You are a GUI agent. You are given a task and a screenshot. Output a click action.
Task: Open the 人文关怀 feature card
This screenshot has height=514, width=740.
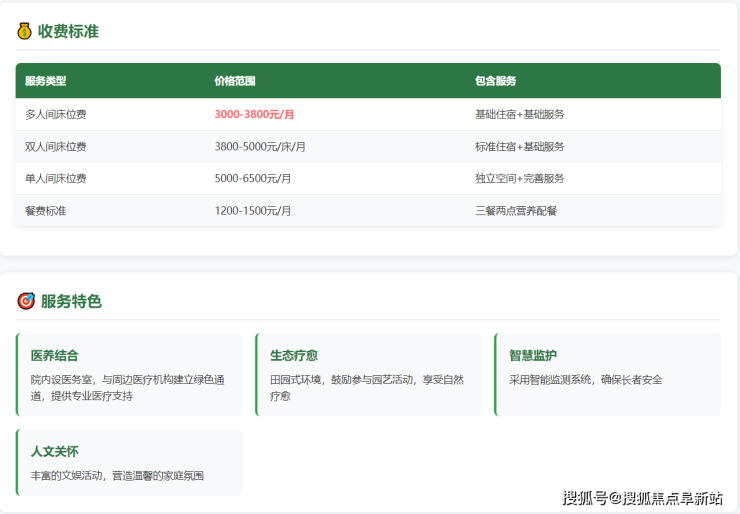point(130,462)
